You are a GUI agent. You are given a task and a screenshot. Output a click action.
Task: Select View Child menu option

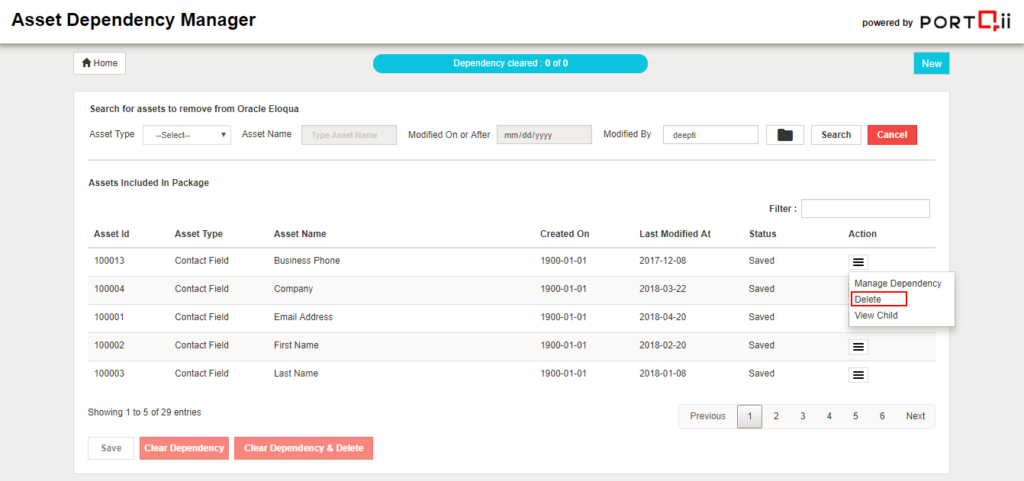coord(876,315)
